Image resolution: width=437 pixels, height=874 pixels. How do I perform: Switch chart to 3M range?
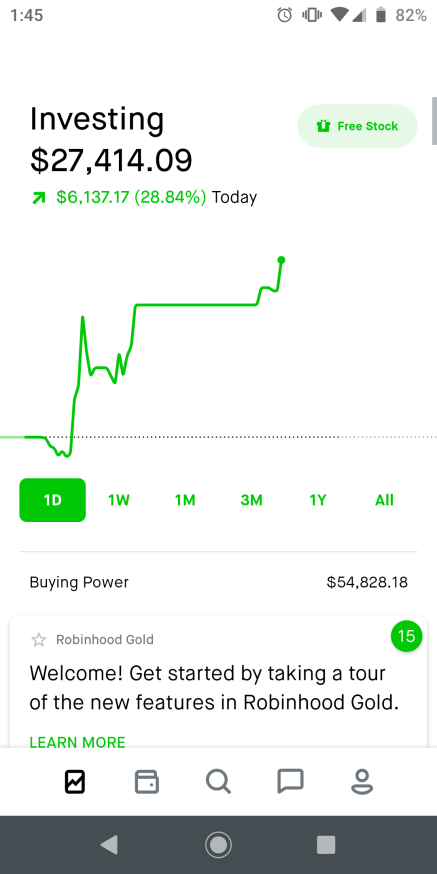click(251, 500)
